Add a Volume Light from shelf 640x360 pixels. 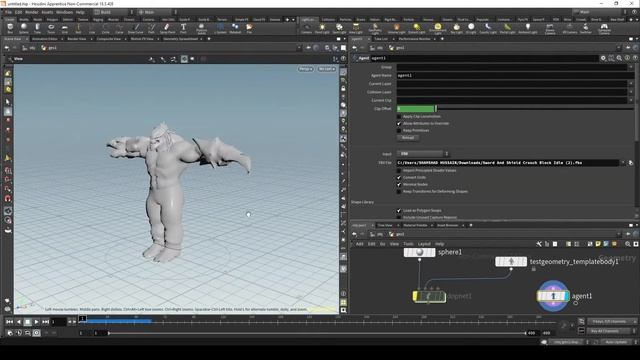396,29
